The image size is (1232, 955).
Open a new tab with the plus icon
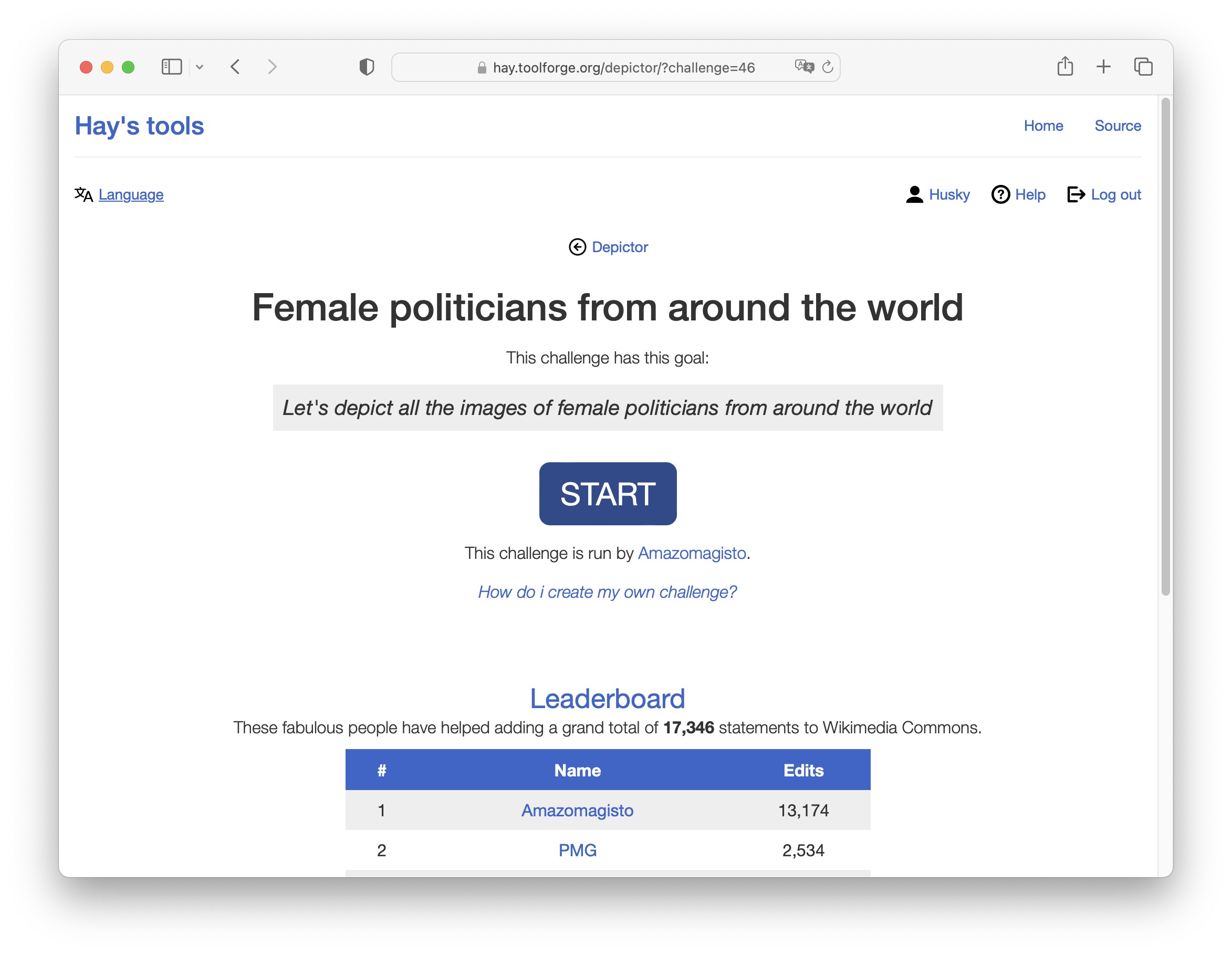click(1103, 67)
